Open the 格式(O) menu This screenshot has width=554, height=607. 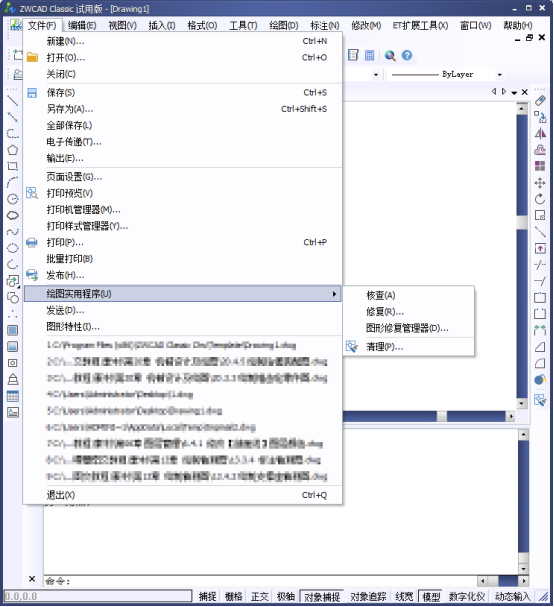pos(202,26)
